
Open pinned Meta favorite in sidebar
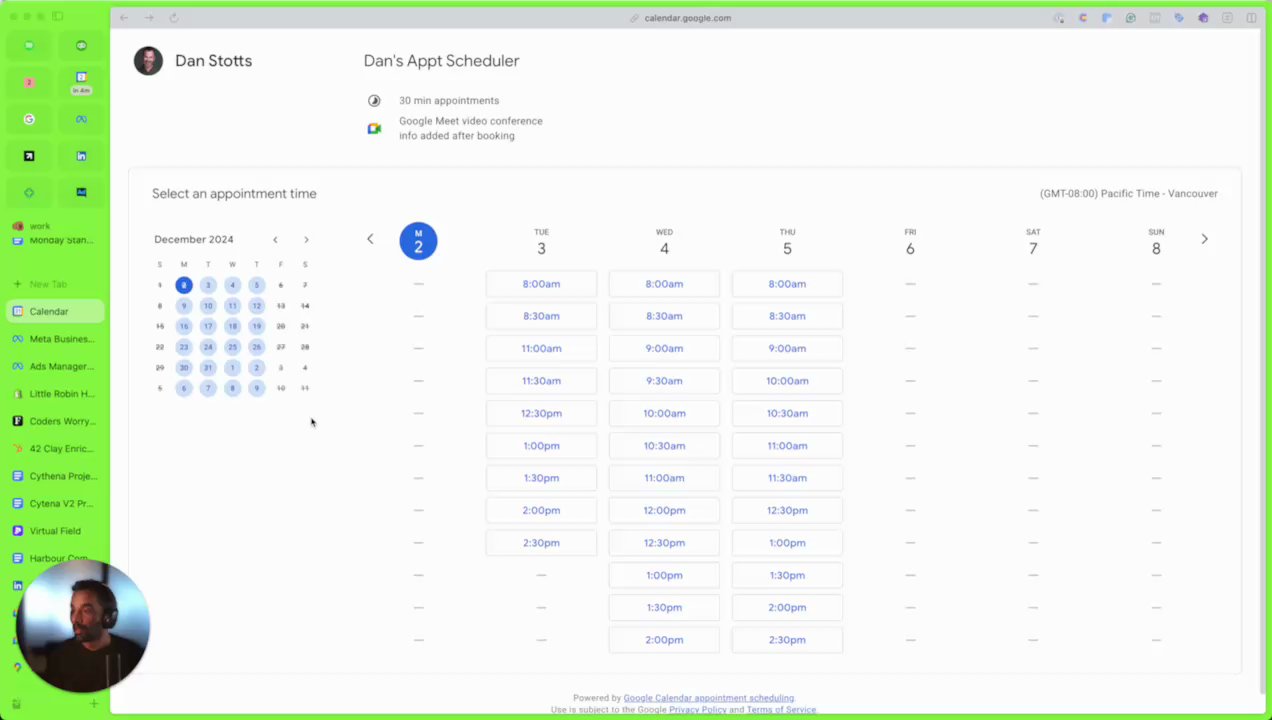[81, 119]
